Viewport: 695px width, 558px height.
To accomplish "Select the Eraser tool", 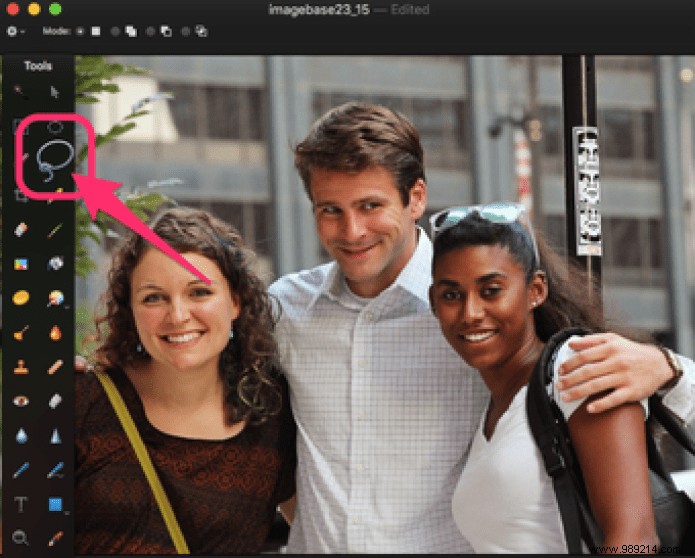I will click(21, 230).
